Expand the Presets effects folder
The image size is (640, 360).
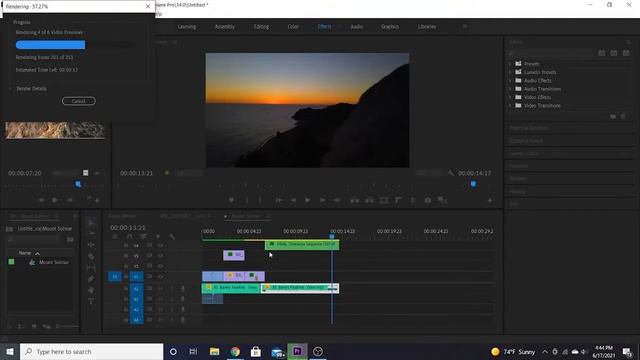(510, 64)
